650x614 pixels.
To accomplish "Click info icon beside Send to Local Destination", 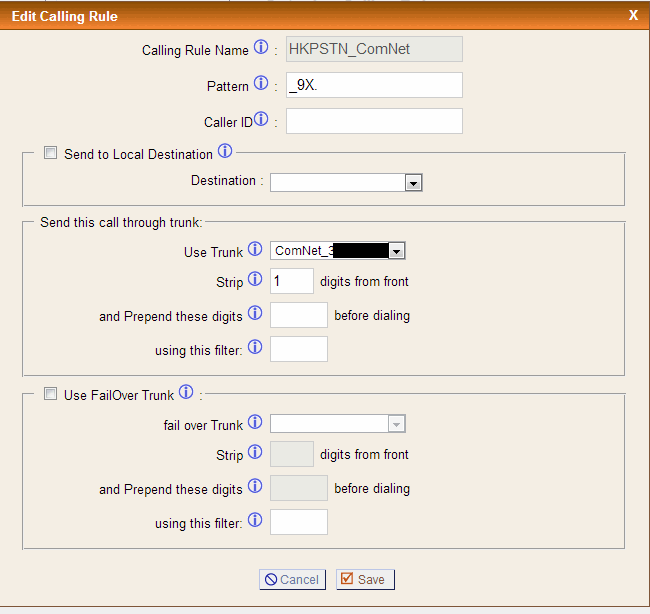I will (225, 152).
